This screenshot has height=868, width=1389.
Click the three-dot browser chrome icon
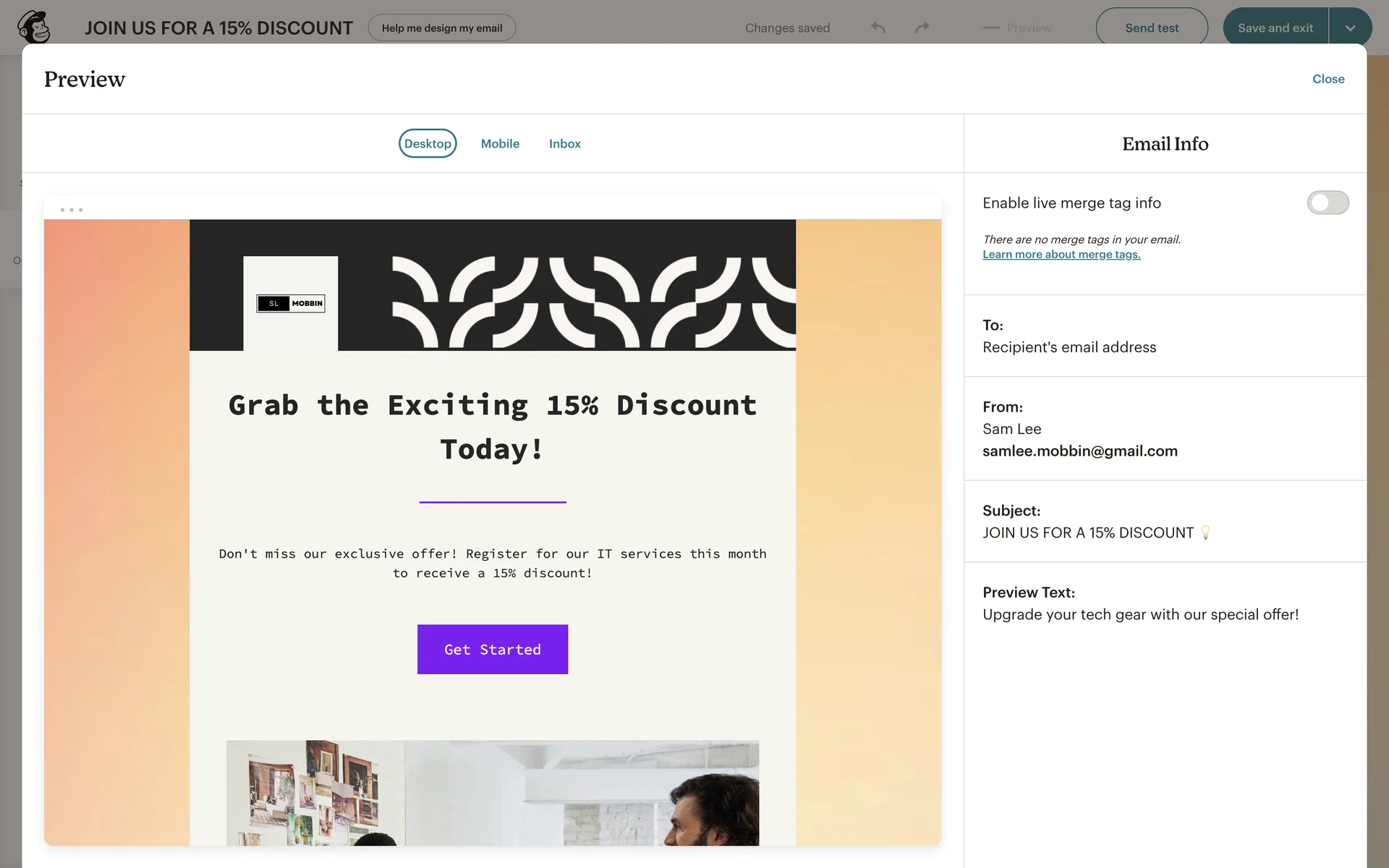click(x=72, y=210)
